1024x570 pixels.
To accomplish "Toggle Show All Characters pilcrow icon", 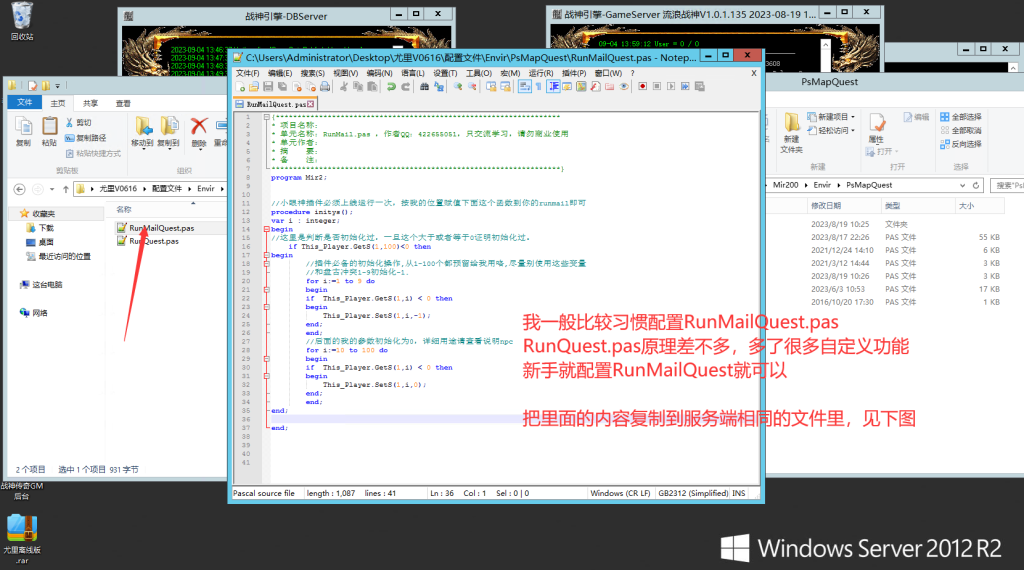I will click(x=539, y=86).
